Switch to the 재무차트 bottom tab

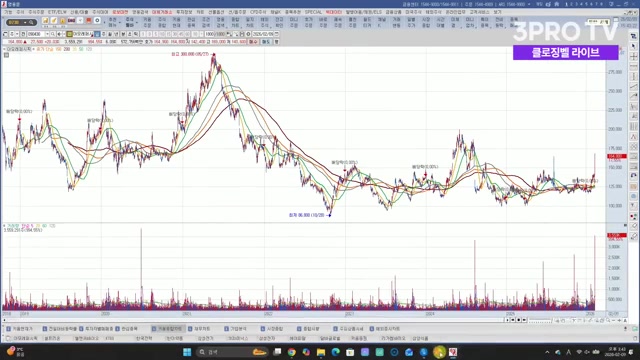(x=199, y=329)
